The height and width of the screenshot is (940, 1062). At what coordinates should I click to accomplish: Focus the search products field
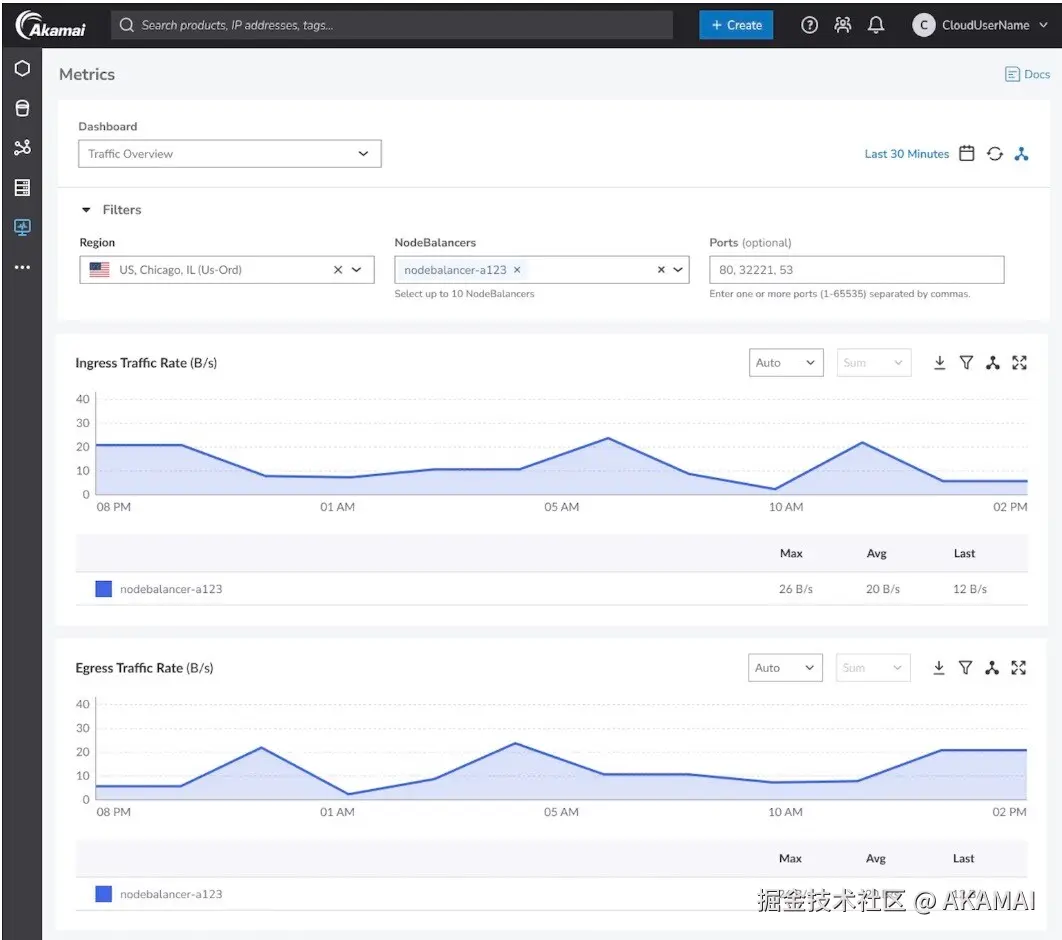[391, 25]
